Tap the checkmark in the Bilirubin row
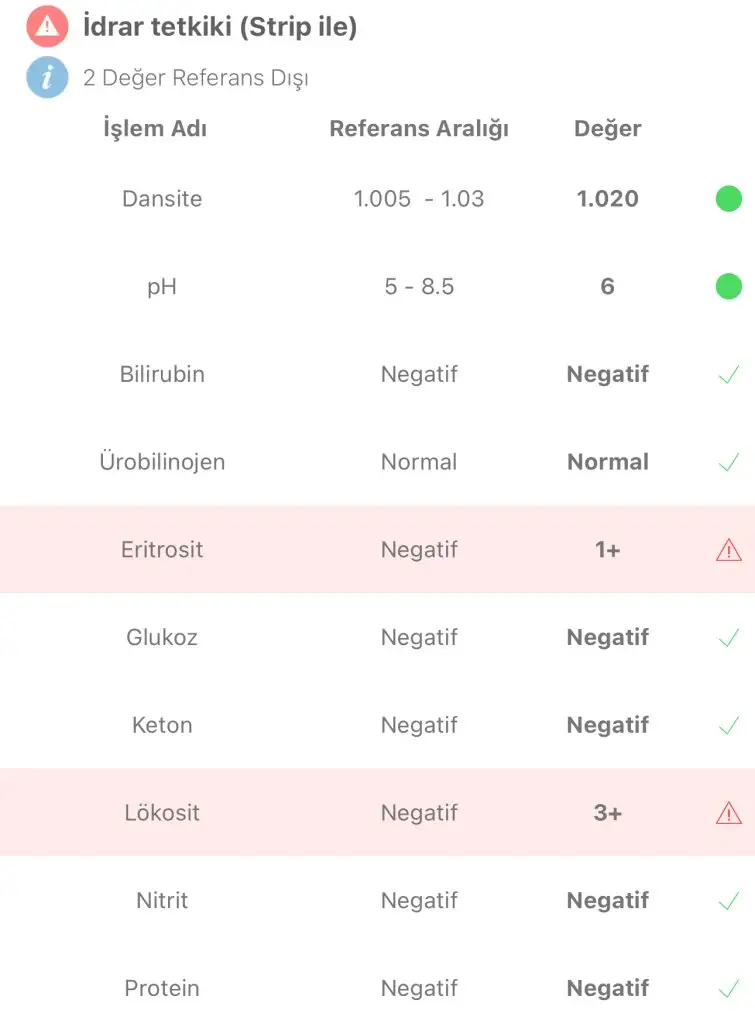Image resolution: width=755 pixels, height=1024 pixels. pyautogui.click(x=729, y=375)
